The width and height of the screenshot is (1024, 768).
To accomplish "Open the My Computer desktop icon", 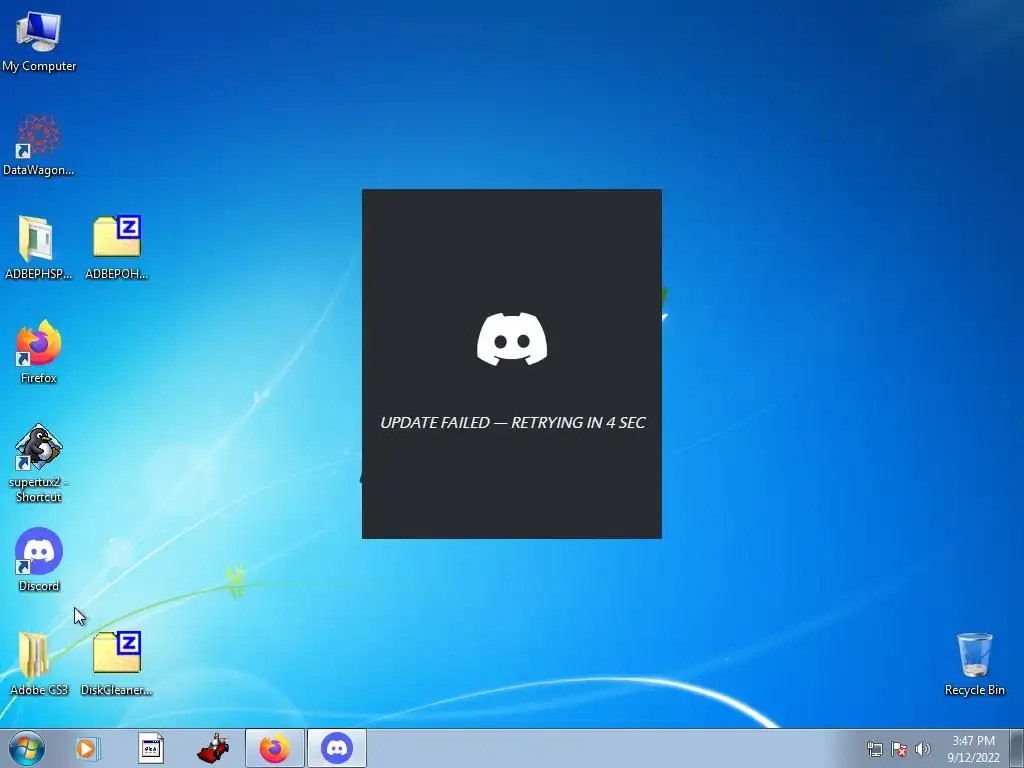I will [39, 40].
